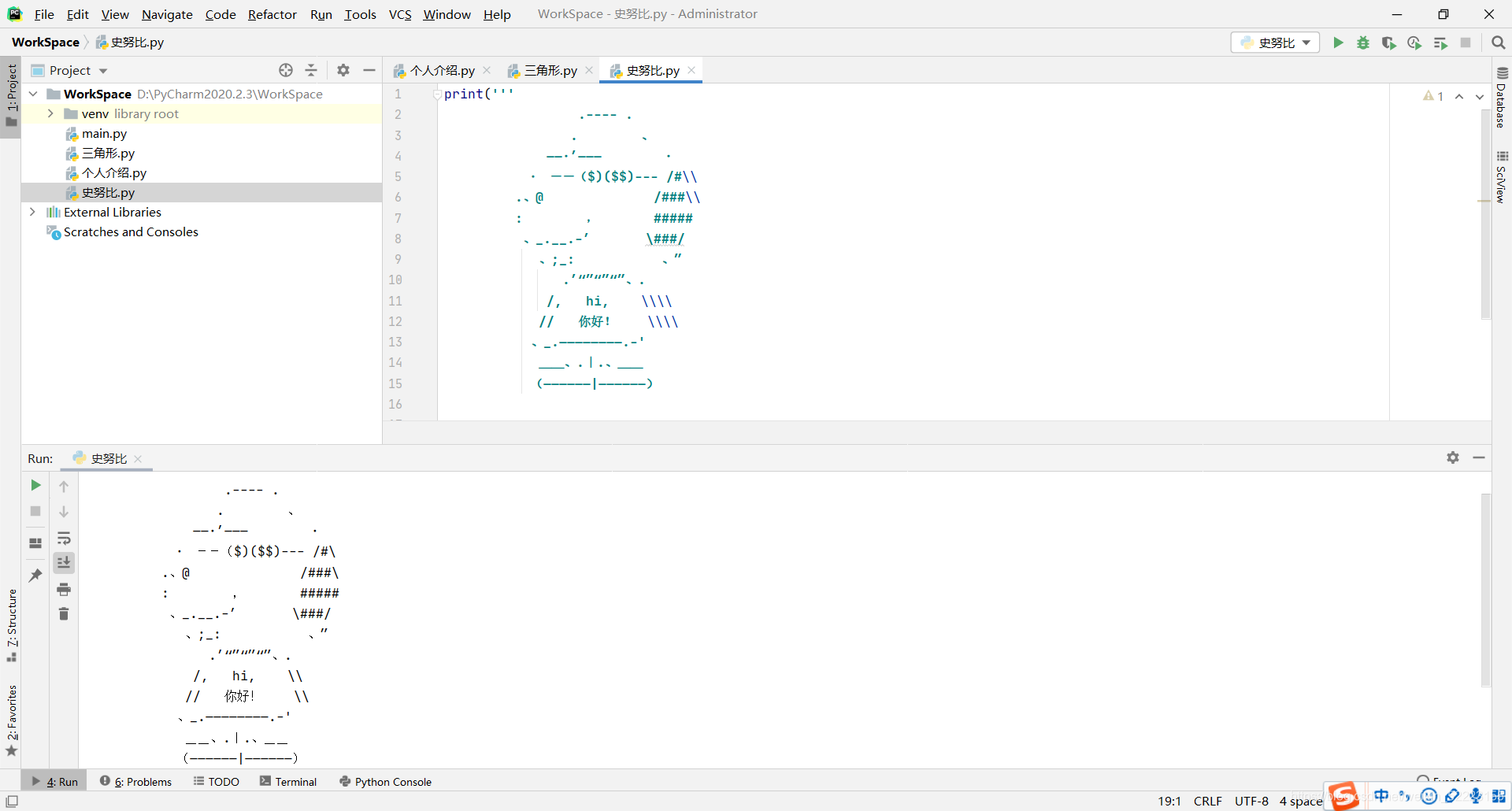Click the editor vertical scrollbar
This screenshot has height=811, width=1512.
[x=1485, y=213]
